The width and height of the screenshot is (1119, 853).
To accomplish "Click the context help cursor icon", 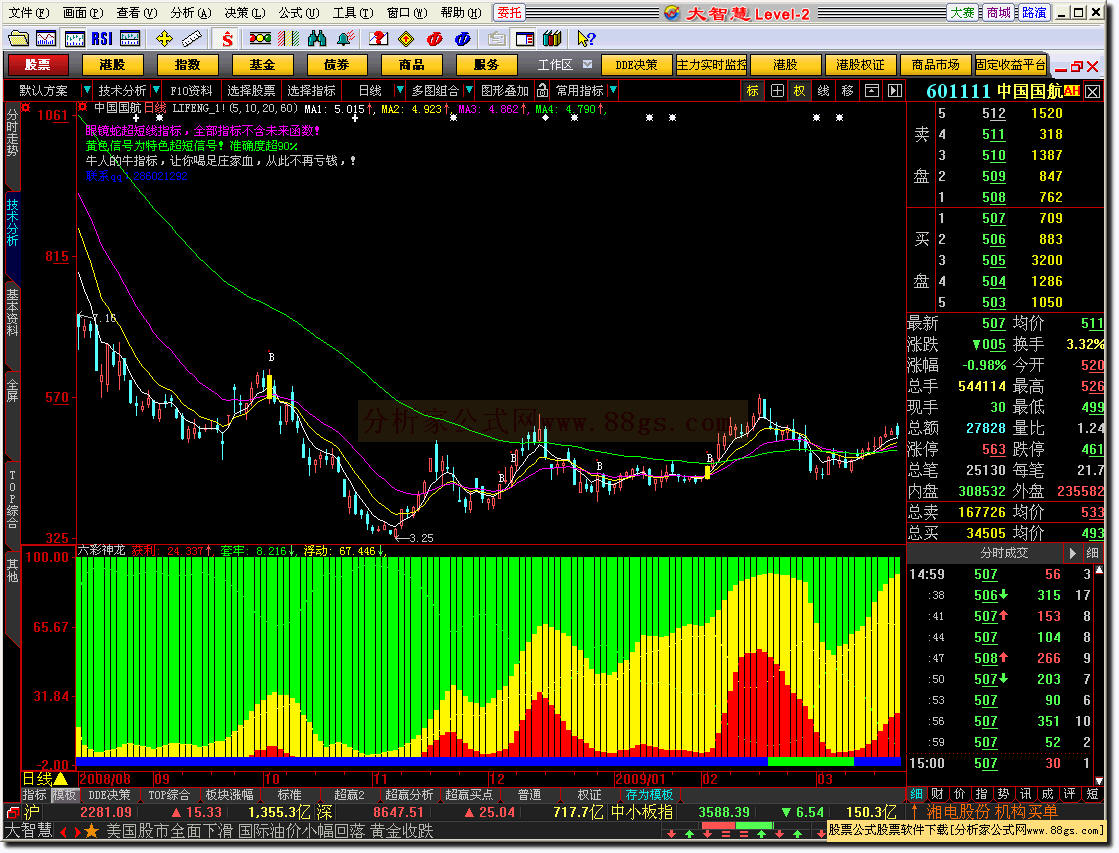I will (586, 39).
